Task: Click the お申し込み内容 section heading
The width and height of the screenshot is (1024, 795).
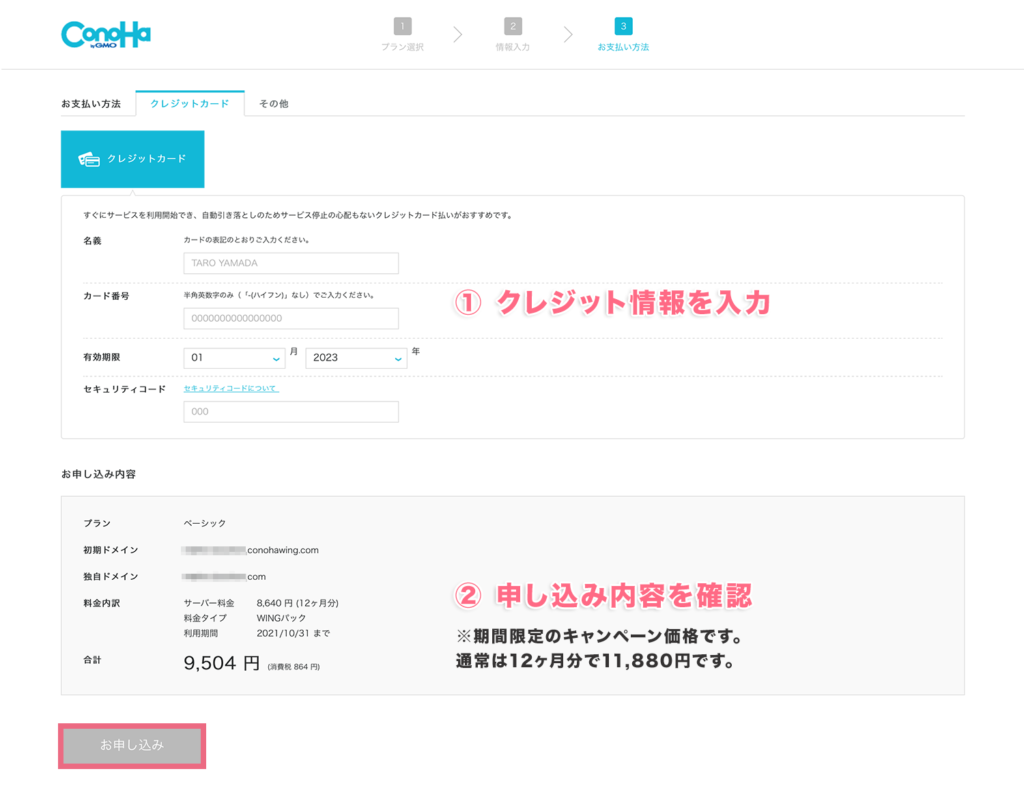Action: tap(99, 474)
